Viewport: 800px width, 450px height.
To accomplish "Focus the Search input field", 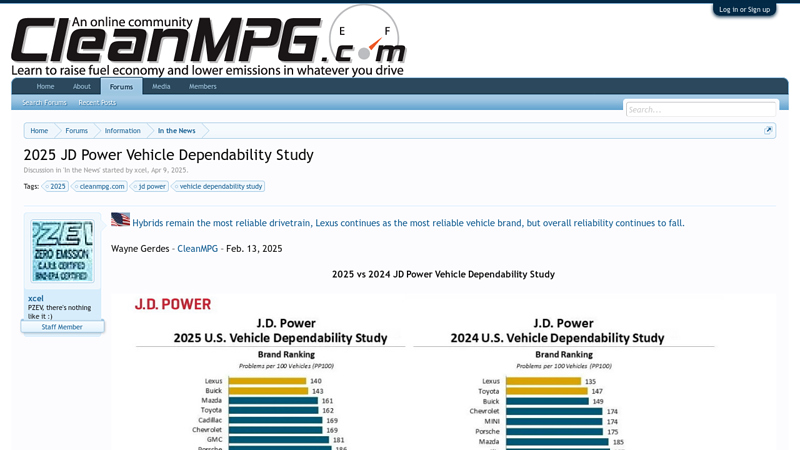I will 701,110.
